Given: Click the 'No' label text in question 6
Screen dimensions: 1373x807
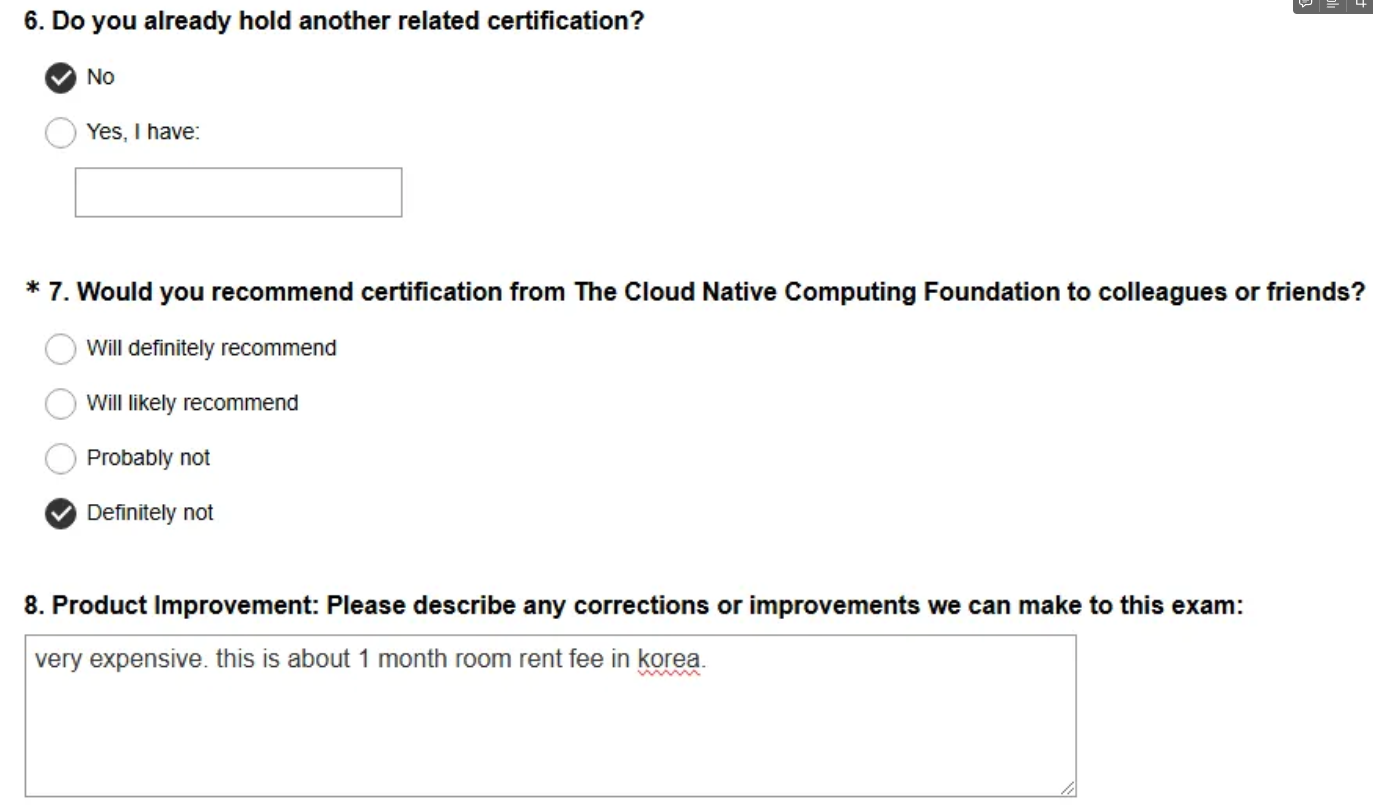Looking at the screenshot, I should coord(101,77).
